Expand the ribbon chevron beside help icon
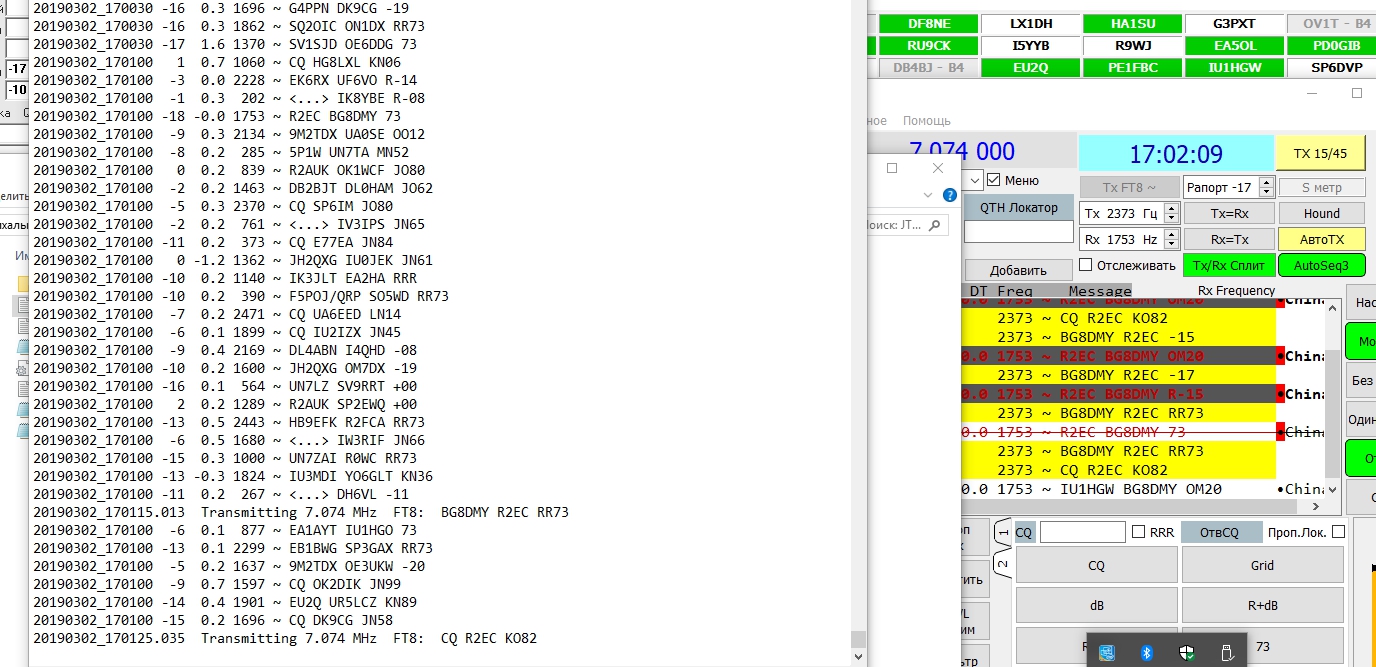 tap(928, 195)
